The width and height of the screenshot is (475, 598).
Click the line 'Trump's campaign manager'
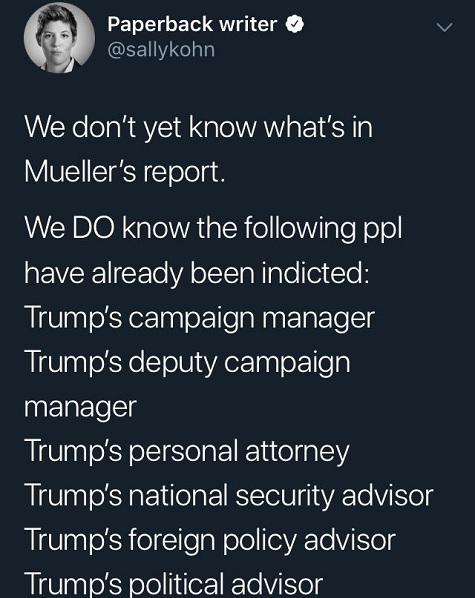200,318
